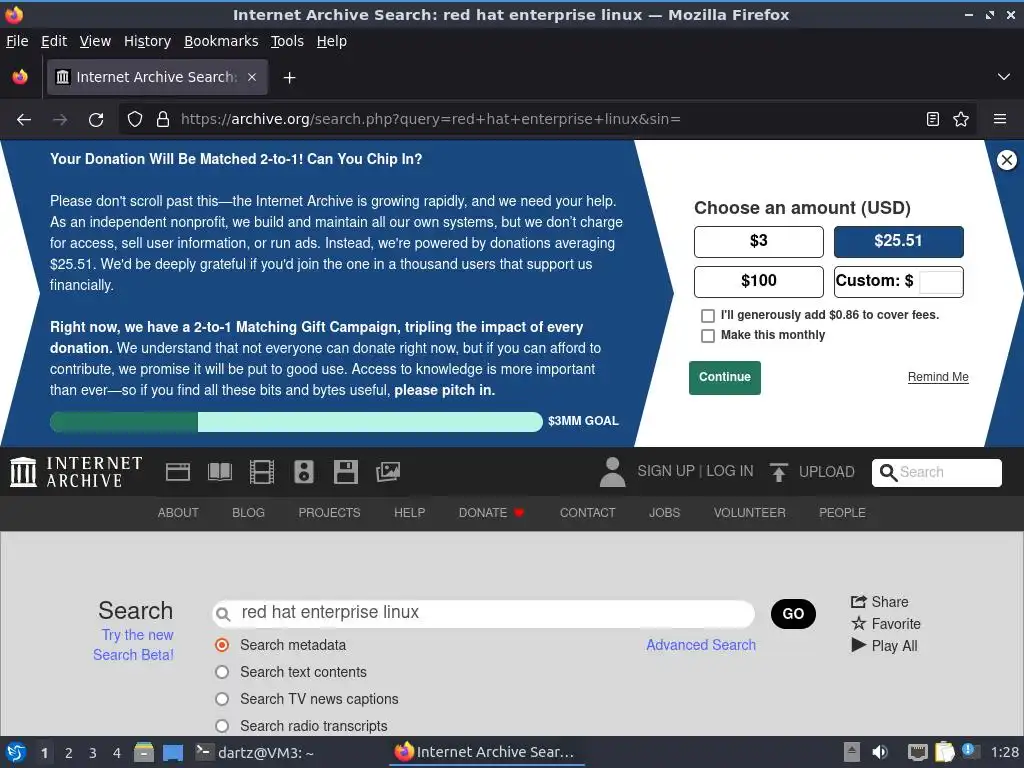The width and height of the screenshot is (1024, 768).
Task: Select Search text contents radio option
Action: pos(222,672)
